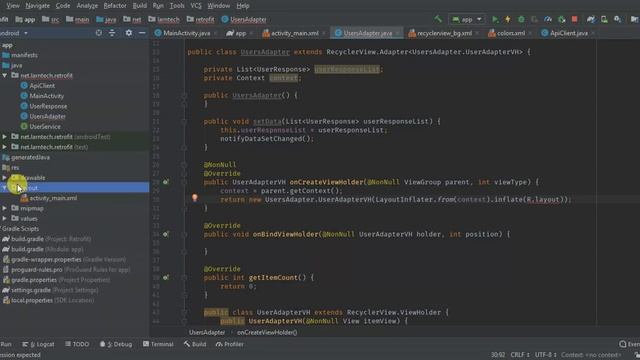640x360 pixels.
Task: Click onCreateViewHolder() breadcrumb at editor bottom
Action: [x=267, y=332]
